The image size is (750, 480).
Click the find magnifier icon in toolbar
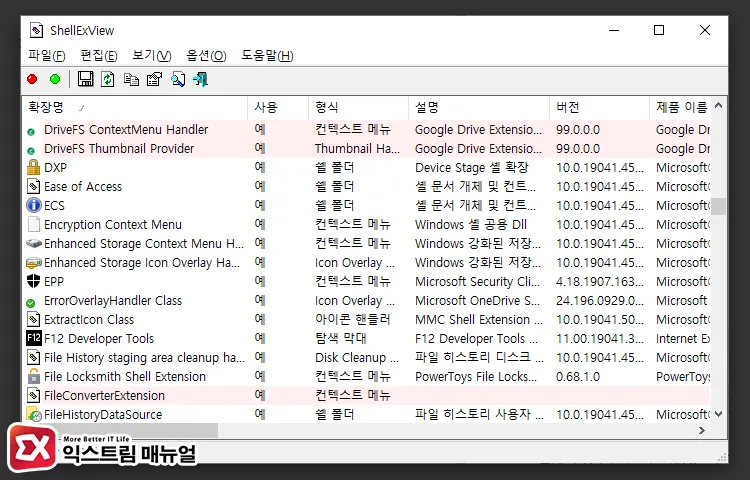coord(177,79)
